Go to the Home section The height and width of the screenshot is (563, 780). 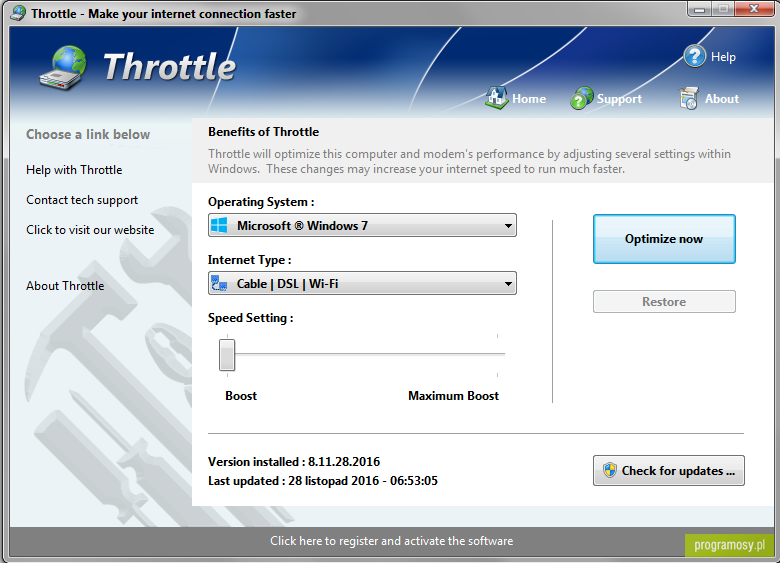[x=529, y=98]
